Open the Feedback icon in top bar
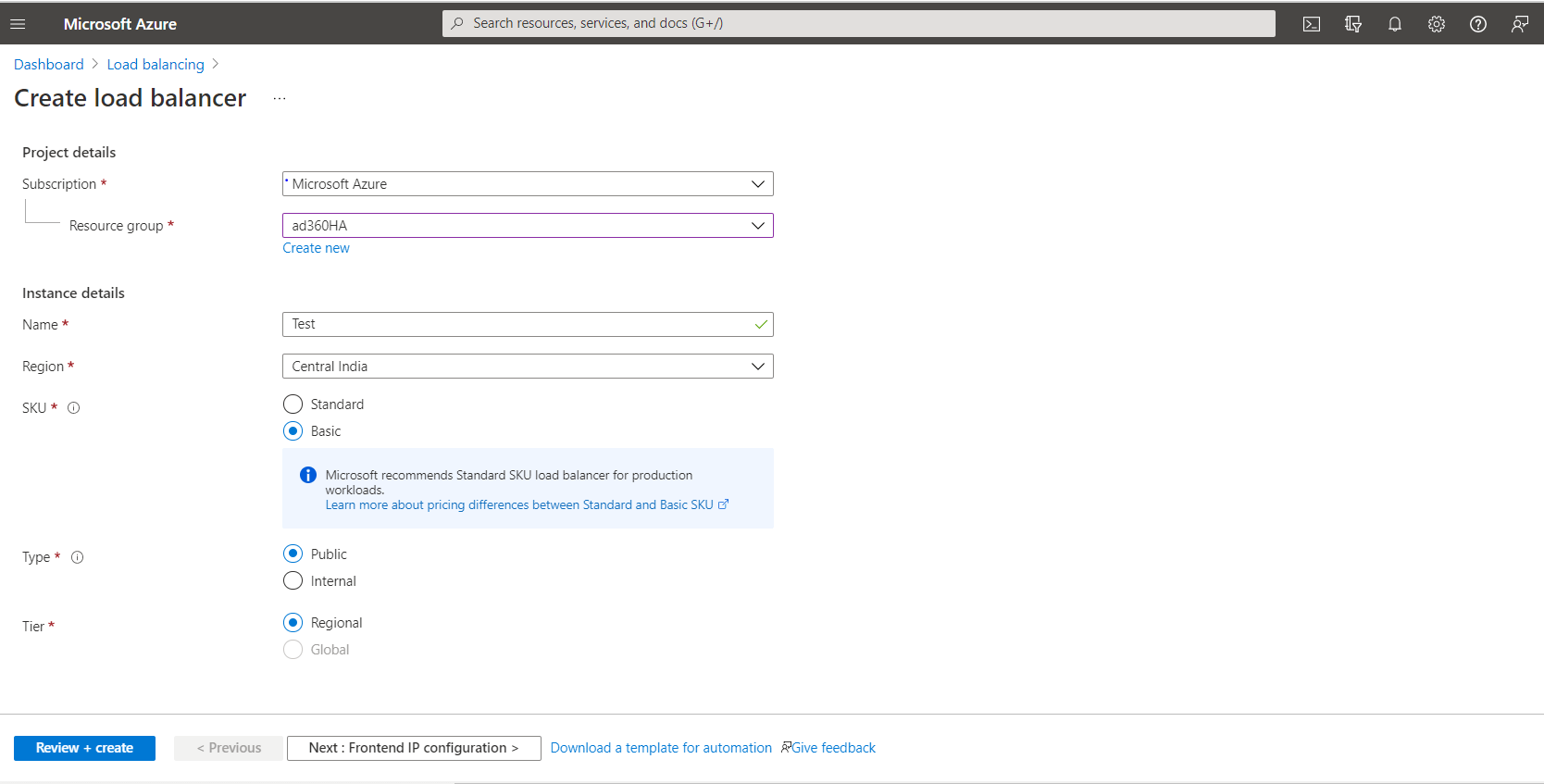1544x784 pixels. tap(1520, 24)
